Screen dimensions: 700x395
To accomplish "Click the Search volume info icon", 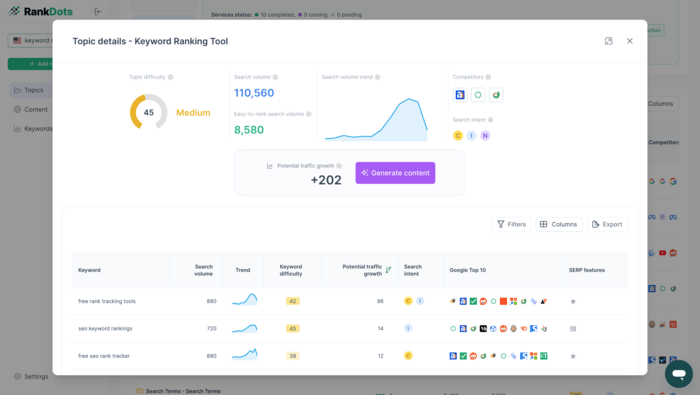I will 275,77.
